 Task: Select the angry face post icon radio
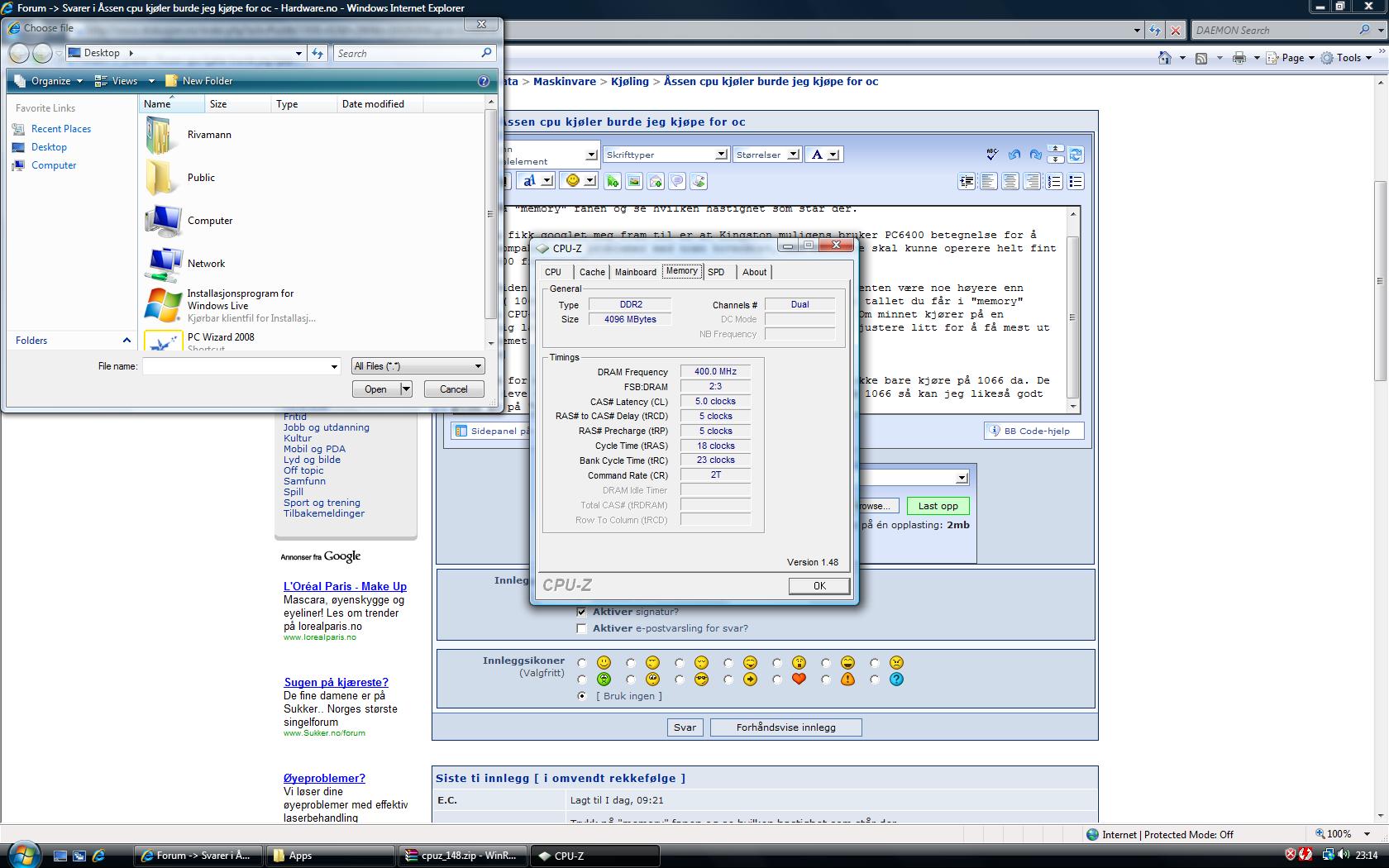click(x=875, y=663)
